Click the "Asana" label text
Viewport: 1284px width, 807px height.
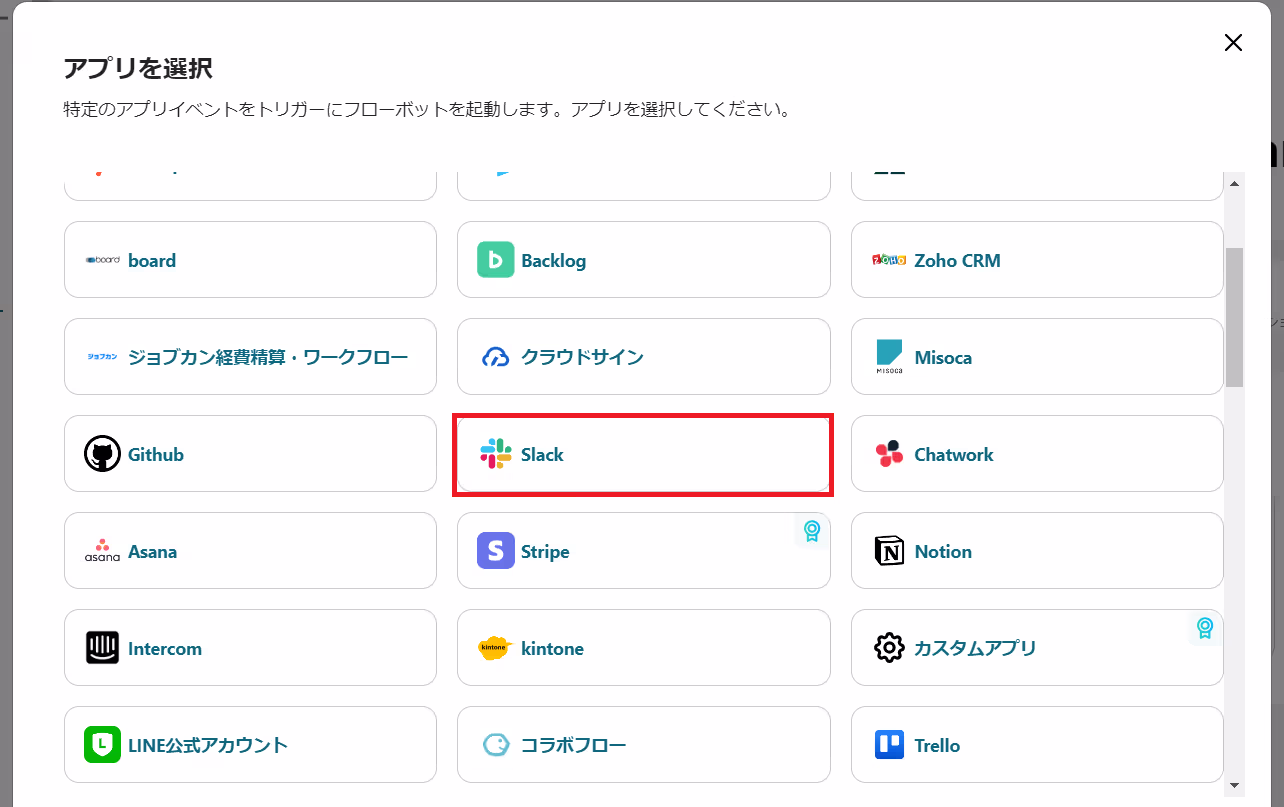tap(153, 551)
